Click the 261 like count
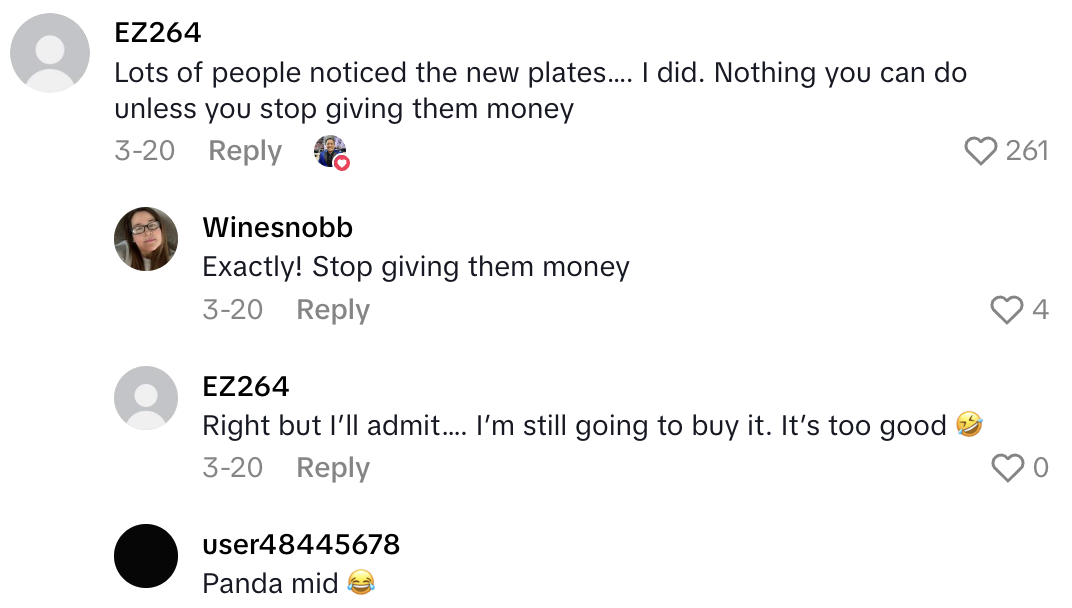The width and height of the screenshot is (1072, 608). tap(1027, 151)
